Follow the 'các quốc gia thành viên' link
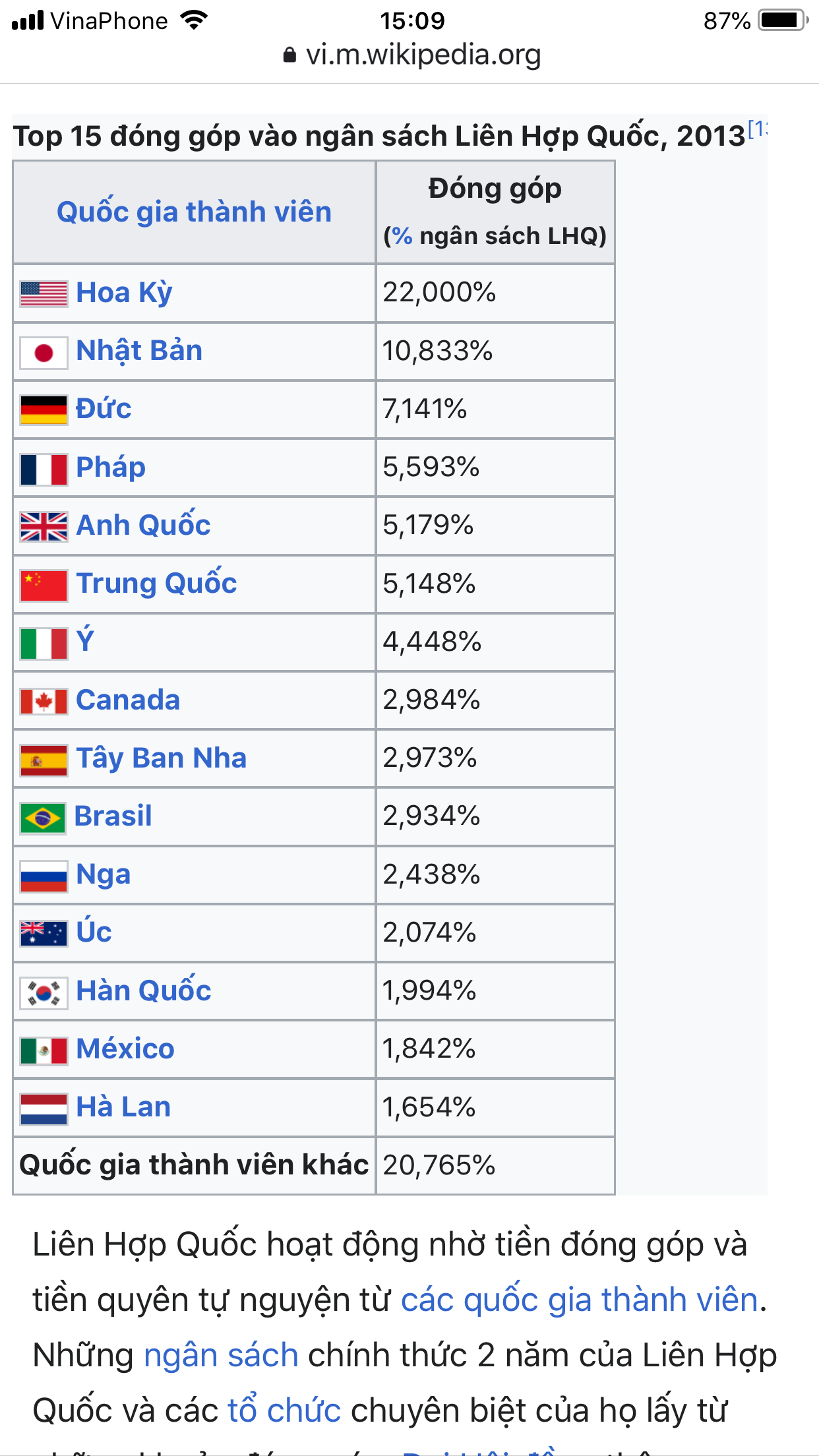This screenshot has height=1456, width=819. tap(579, 1300)
